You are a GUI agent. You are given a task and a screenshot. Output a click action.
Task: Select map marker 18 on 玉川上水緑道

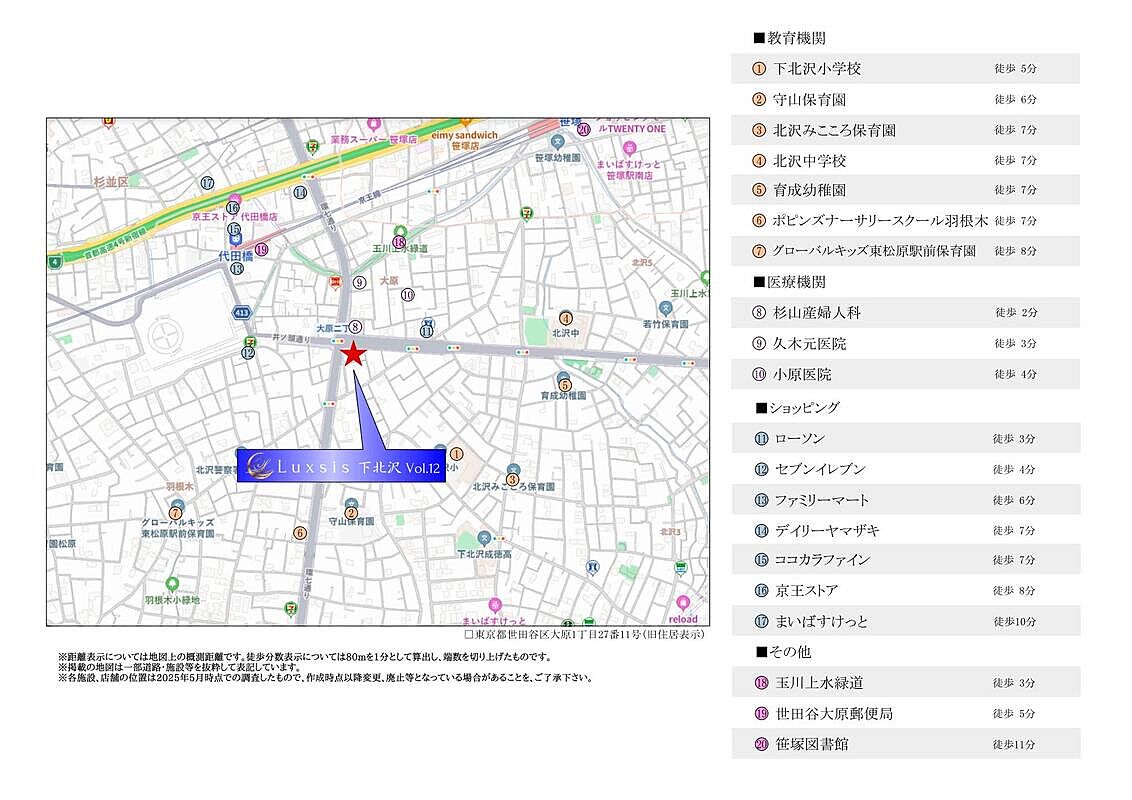tap(399, 242)
